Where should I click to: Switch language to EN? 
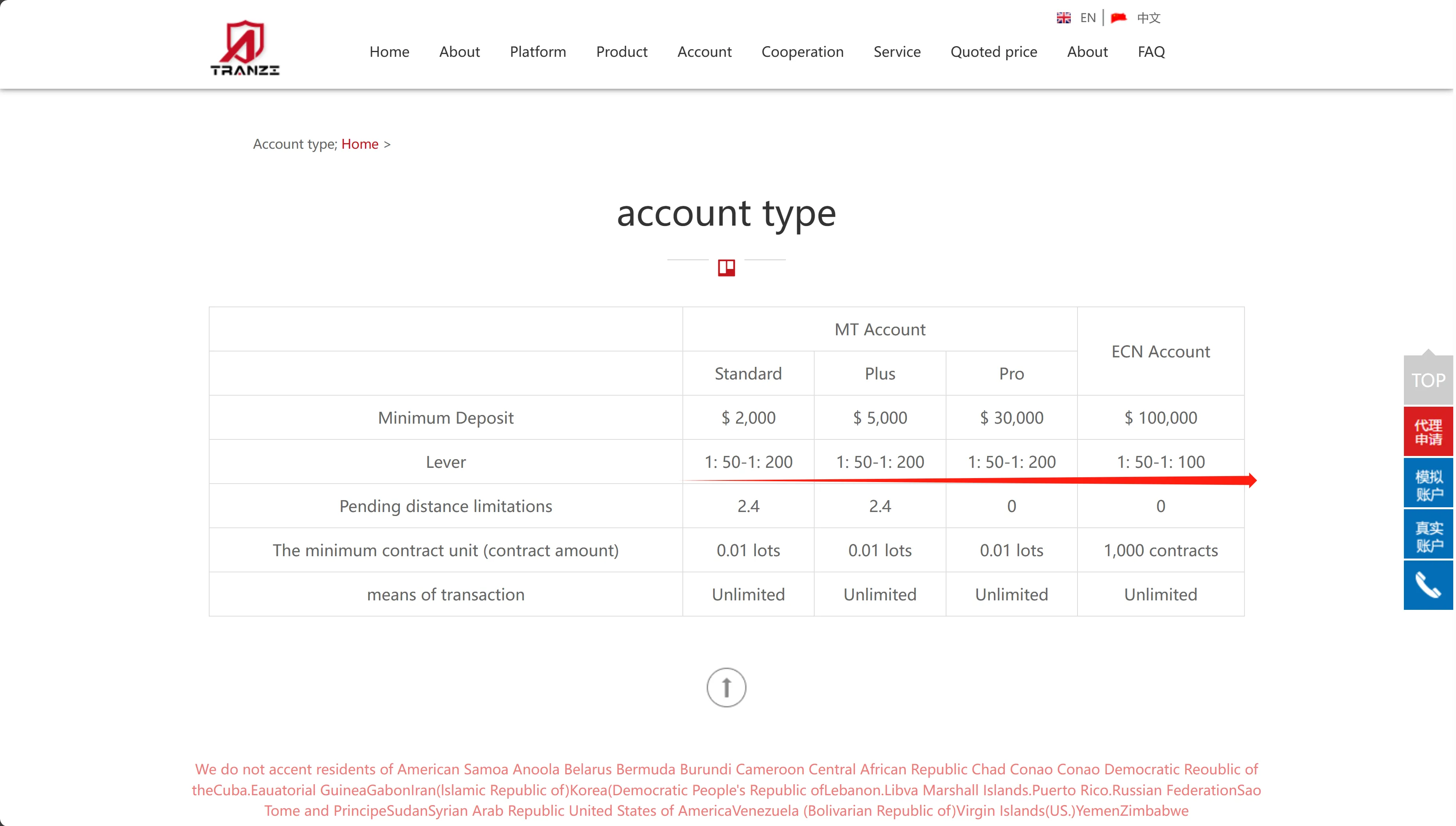pyautogui.click(x=1087, y=18)
